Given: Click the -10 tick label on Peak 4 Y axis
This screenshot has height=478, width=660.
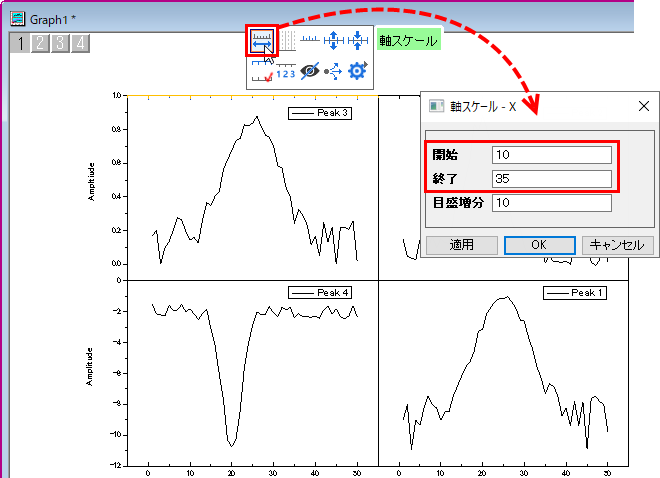Looking at the screenshot, I should tap(116, 435).
